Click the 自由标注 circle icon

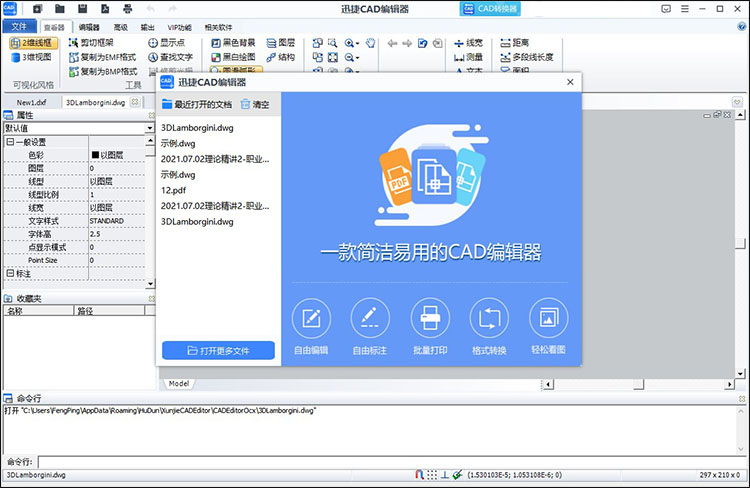tap(370, 318)
